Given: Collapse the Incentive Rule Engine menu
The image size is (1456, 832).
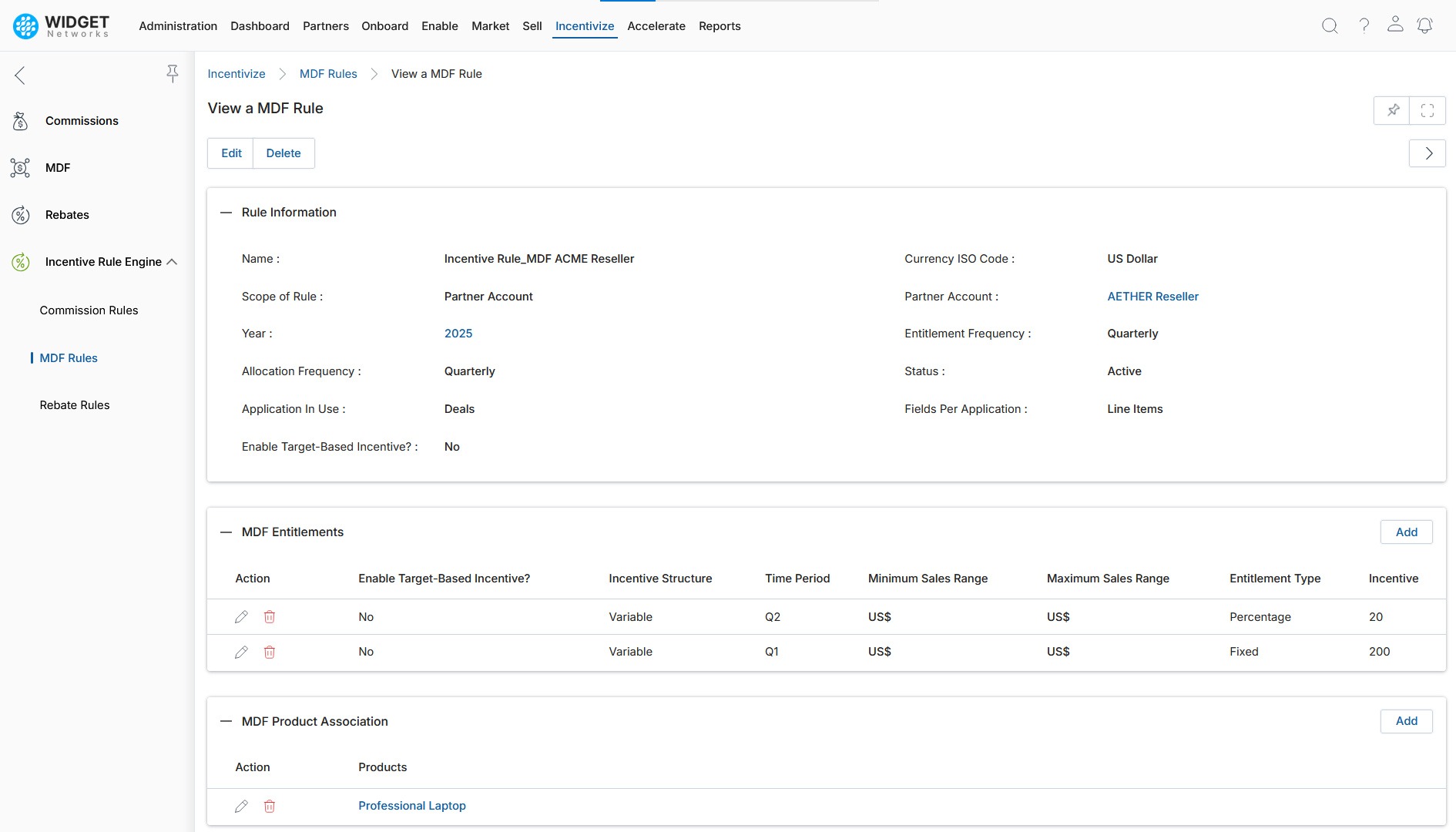Looking at the screenshot, I should 172,262.
